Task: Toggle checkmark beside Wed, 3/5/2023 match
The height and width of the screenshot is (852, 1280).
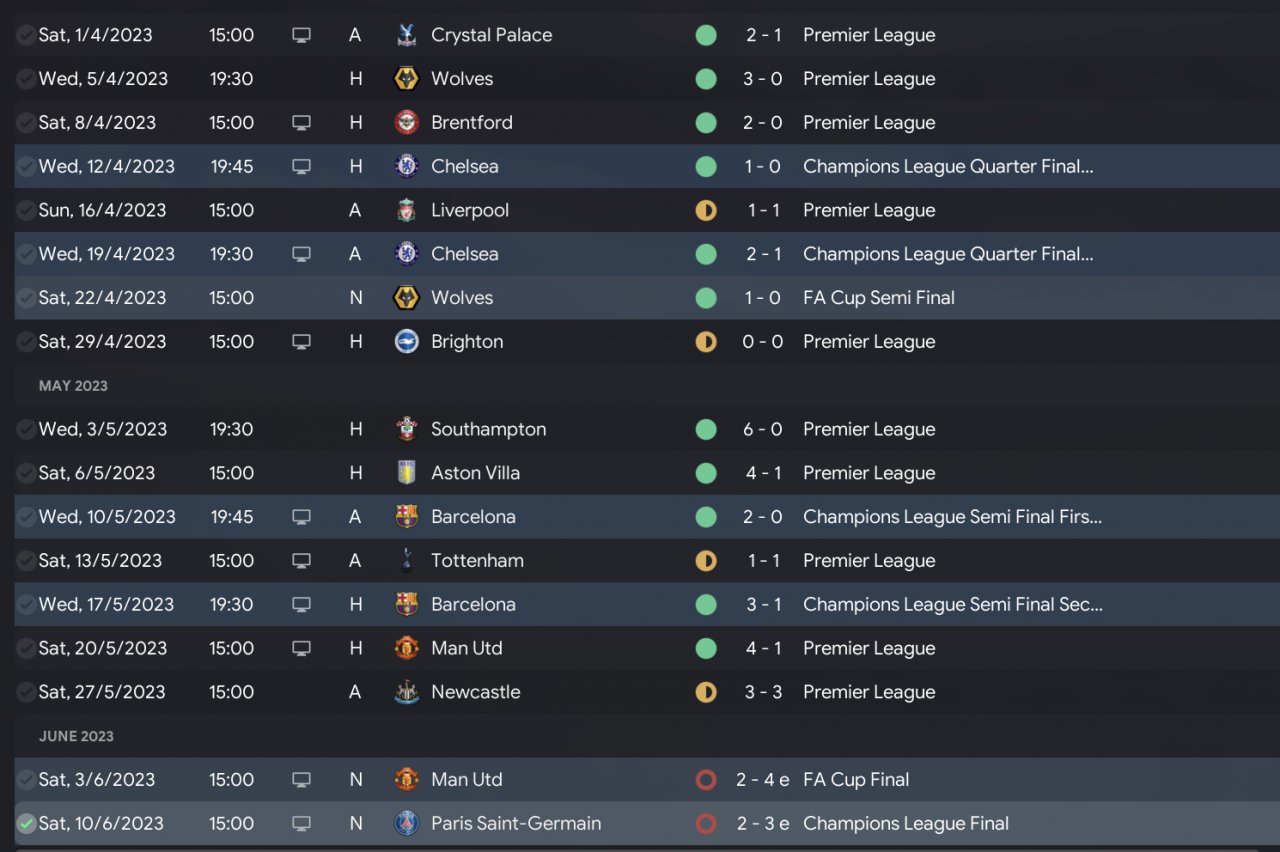Action: [26, 430]
